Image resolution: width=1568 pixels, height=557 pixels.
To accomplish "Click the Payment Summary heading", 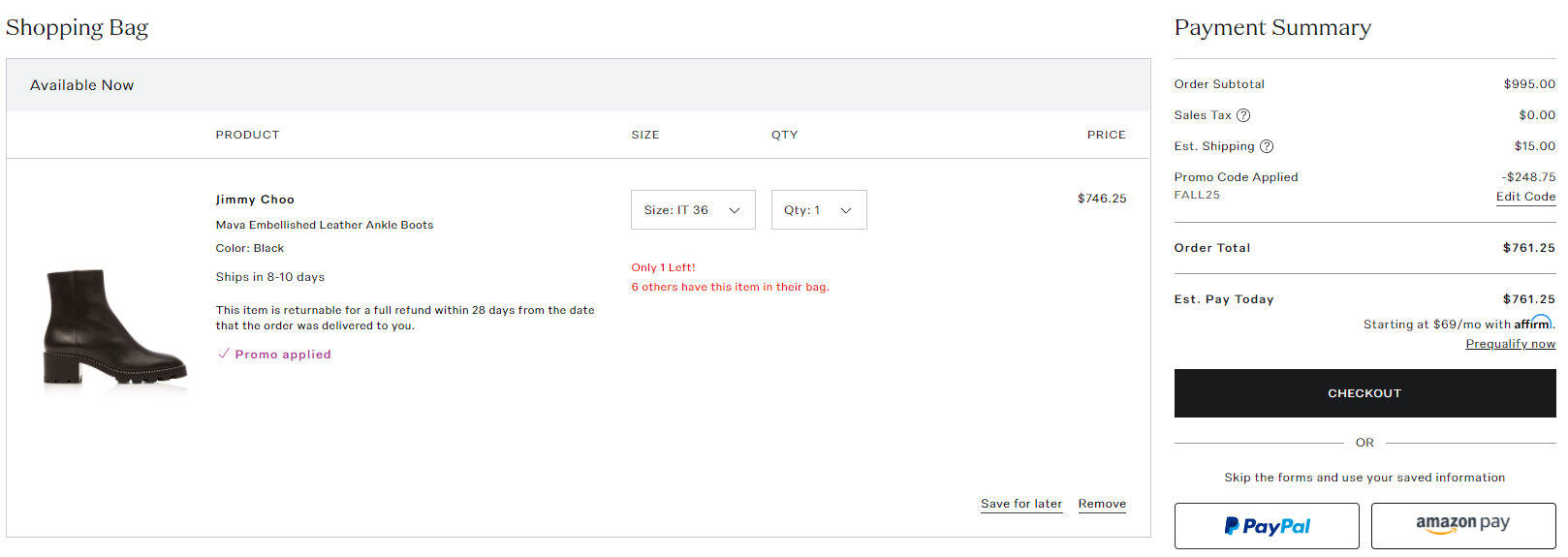I will pyautogui.click(x=1272, y=27).
